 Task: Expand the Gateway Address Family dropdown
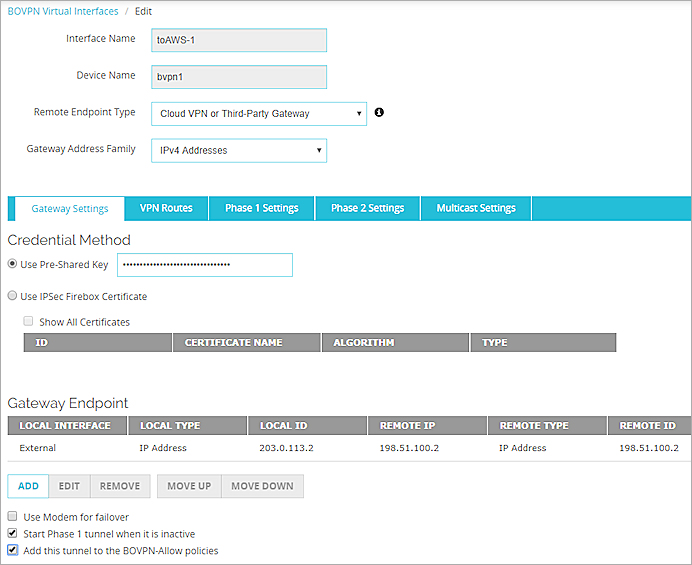pyautogui.click(x=238, y=151)
